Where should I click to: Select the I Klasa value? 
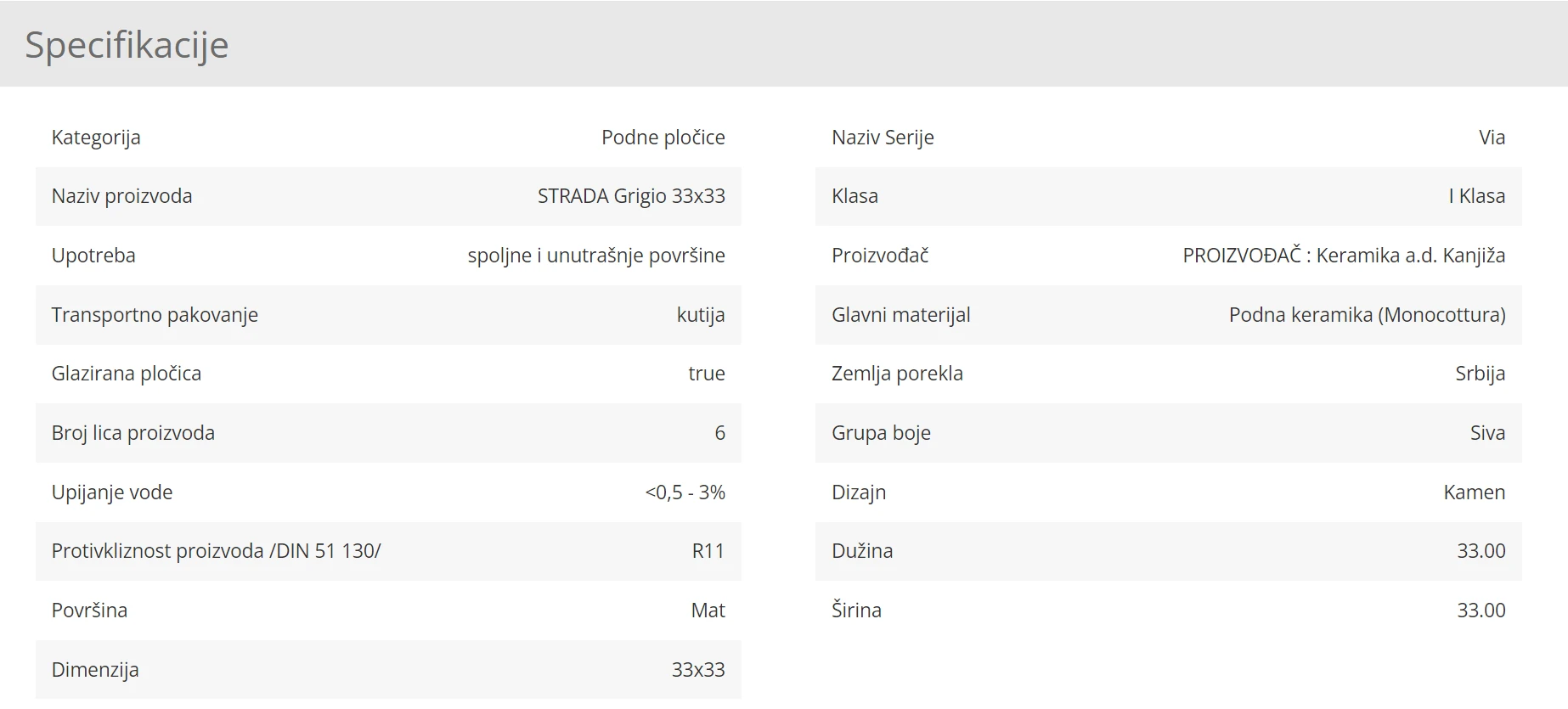point(1476,196)
